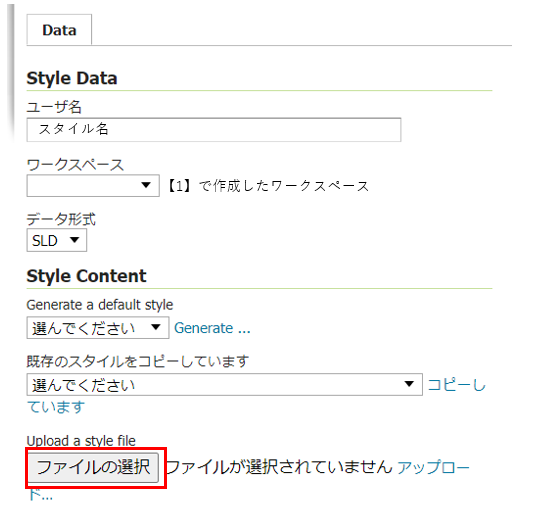Click the Upload a style file label

pos(81,441)
